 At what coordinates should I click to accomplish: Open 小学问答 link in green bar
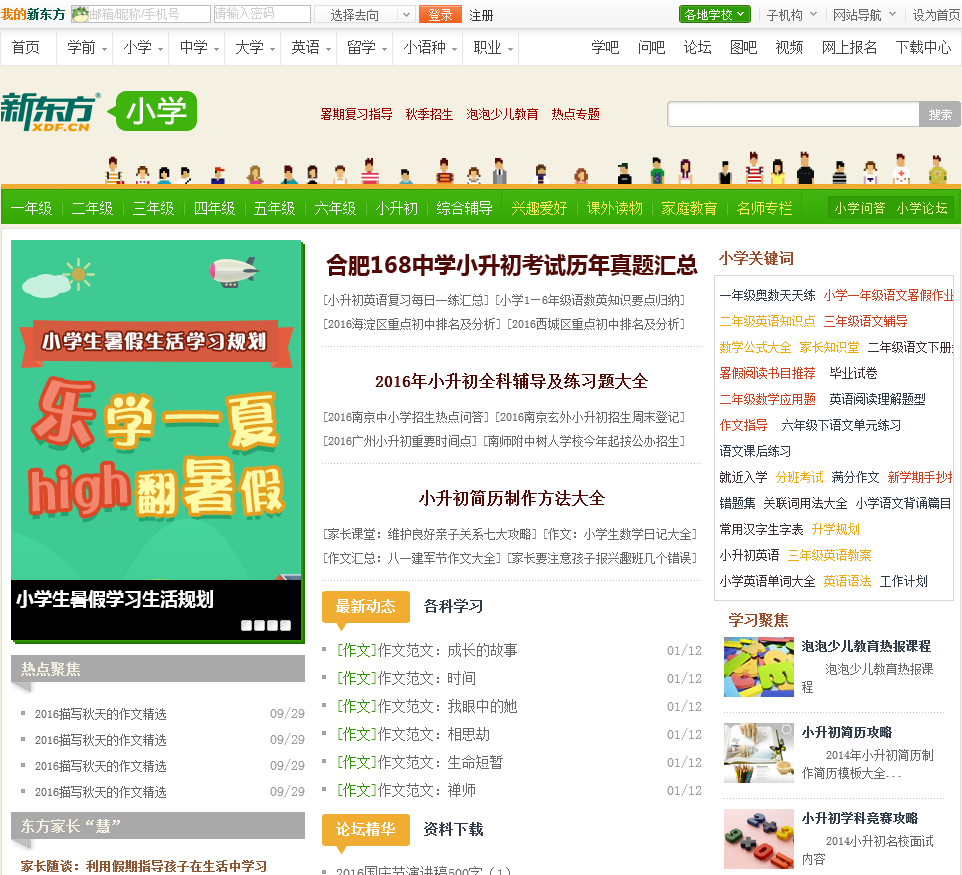click(x=860, y=208)
